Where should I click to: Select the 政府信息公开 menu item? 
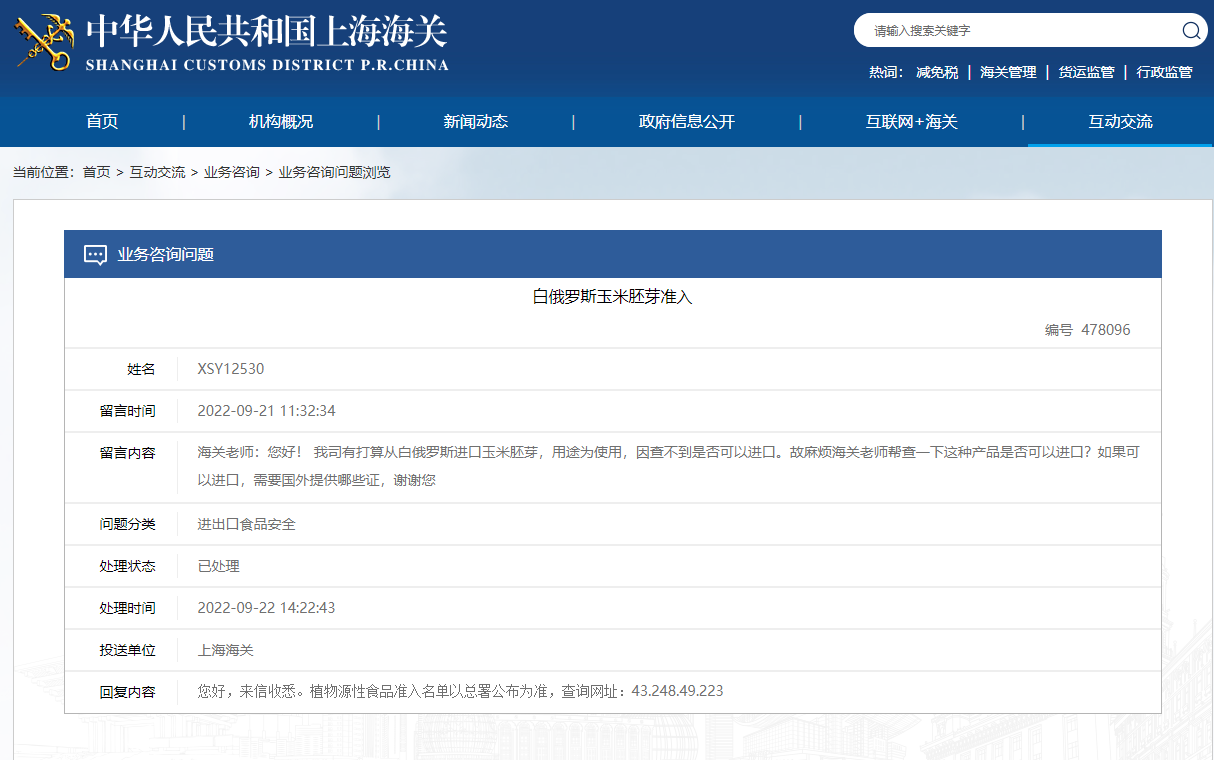(x=687, y=122)
